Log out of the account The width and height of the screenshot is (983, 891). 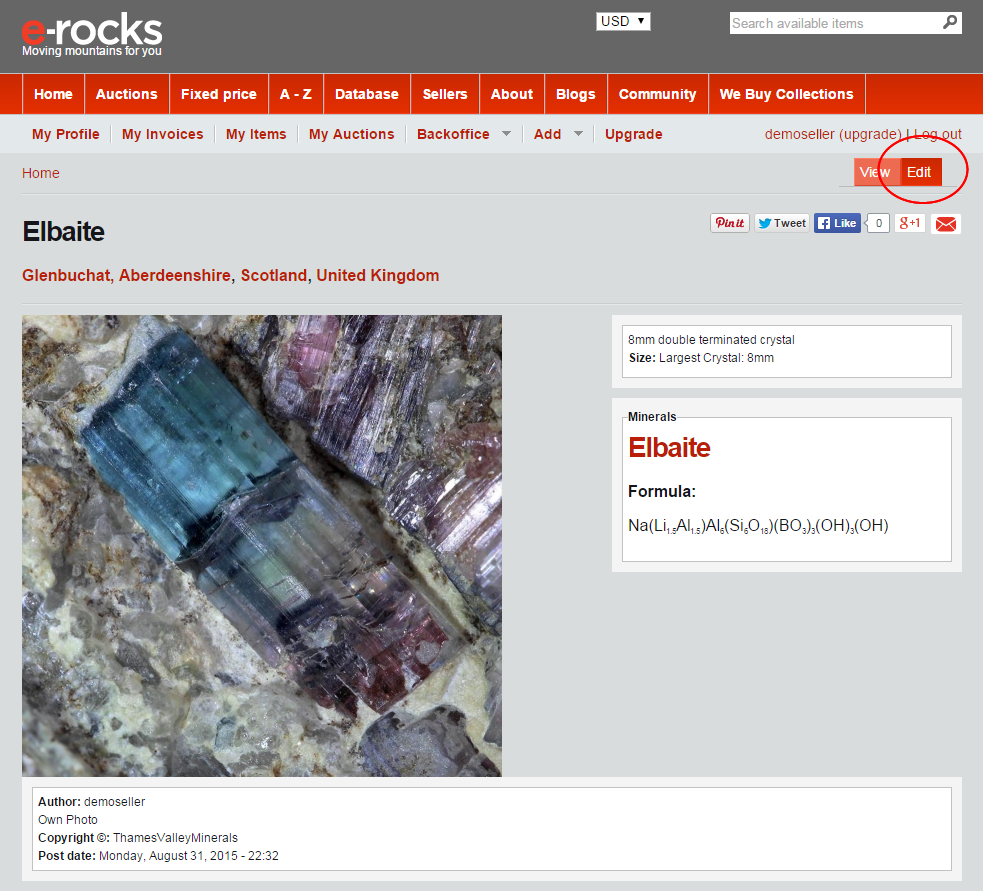click(937, 134)
